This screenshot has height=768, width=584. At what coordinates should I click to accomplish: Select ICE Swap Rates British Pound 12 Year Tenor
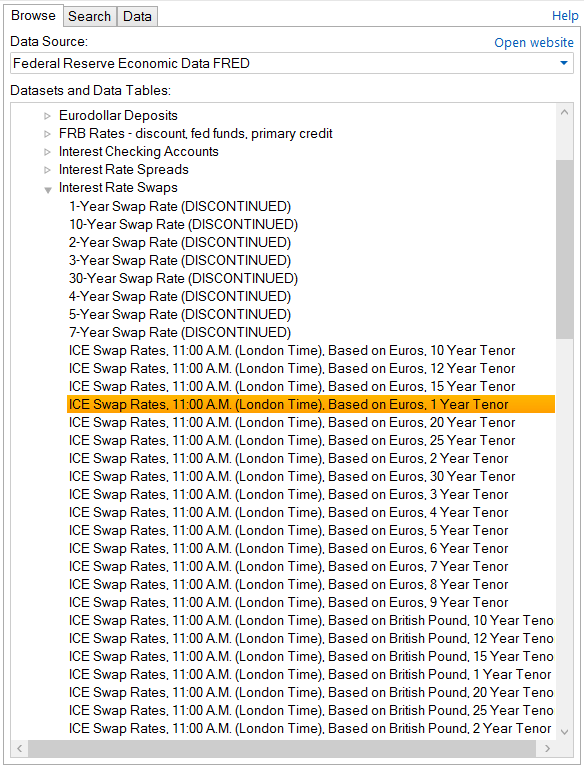click(311, 639)
